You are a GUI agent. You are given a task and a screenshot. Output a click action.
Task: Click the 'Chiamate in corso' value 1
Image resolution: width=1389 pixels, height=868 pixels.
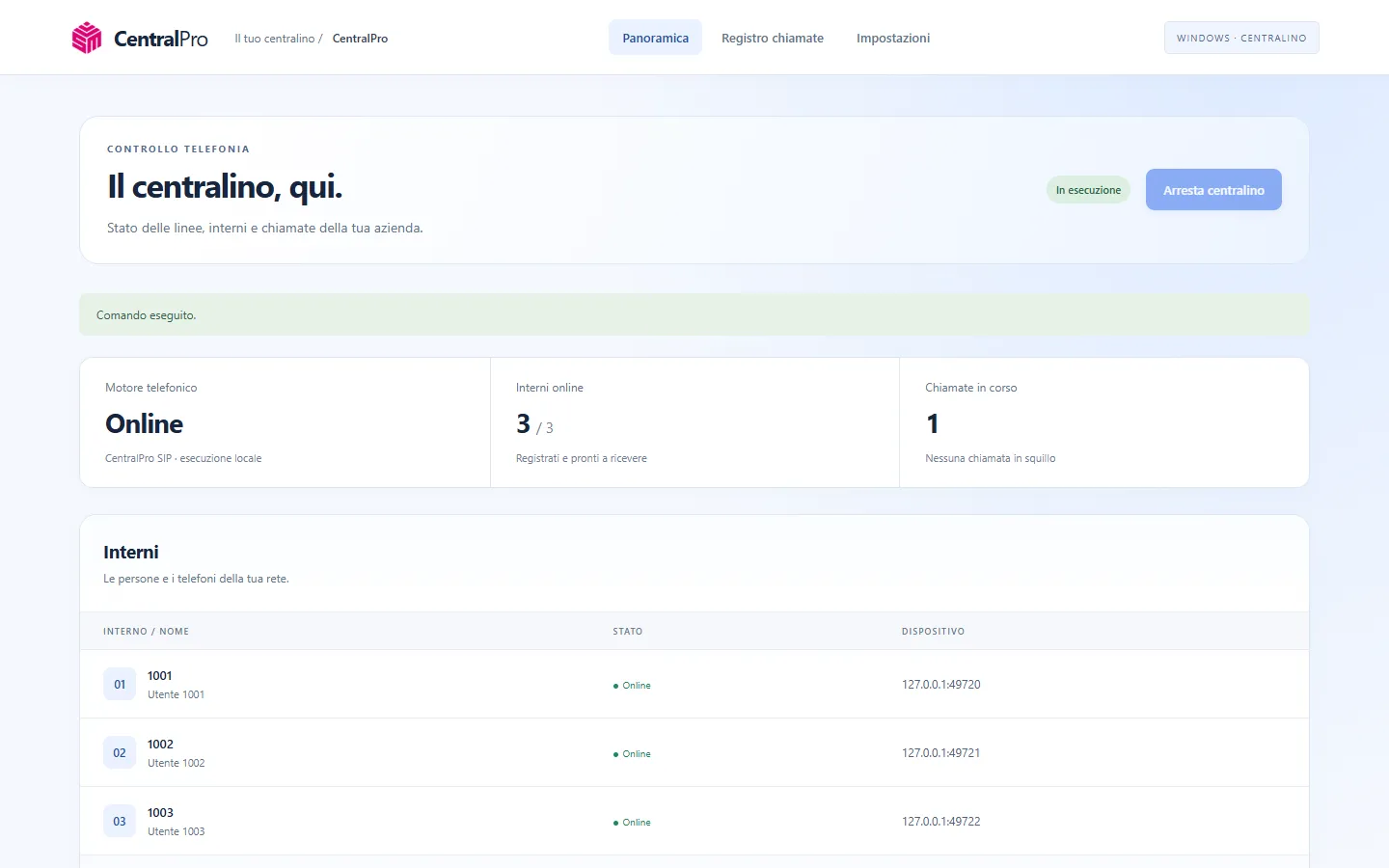(932, 423)
